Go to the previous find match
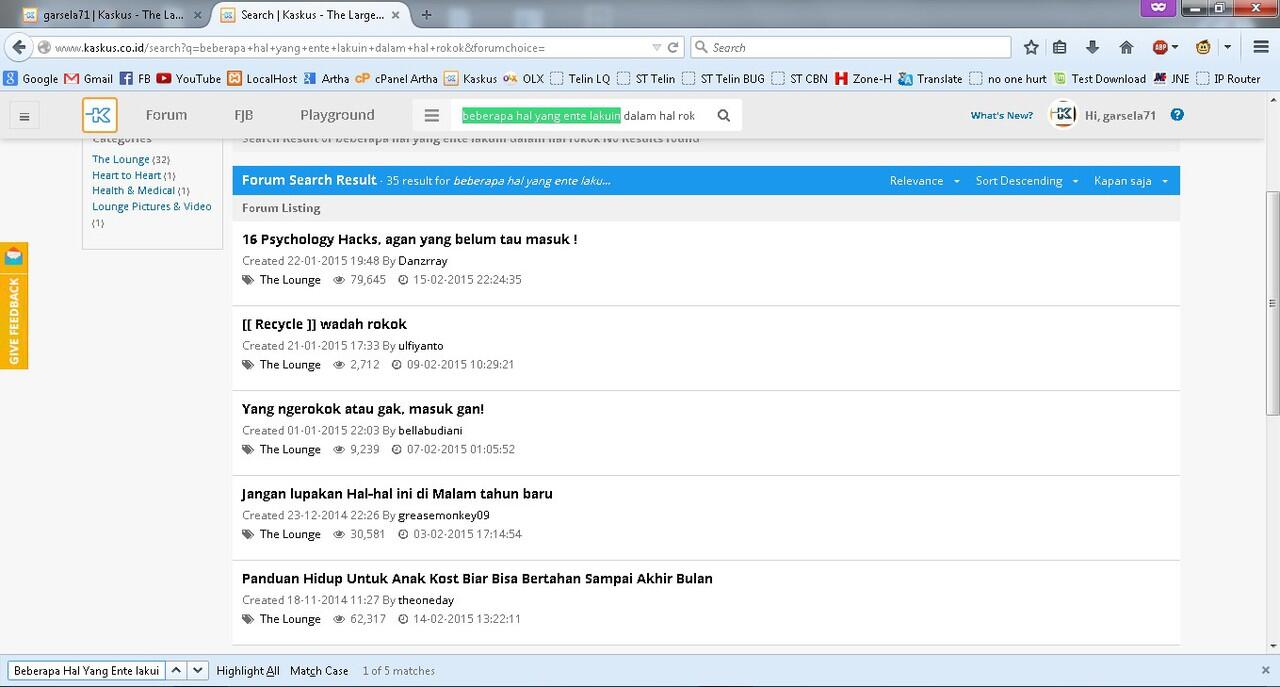The width and height of the screenshot is (1280, 687). (175, 670)
